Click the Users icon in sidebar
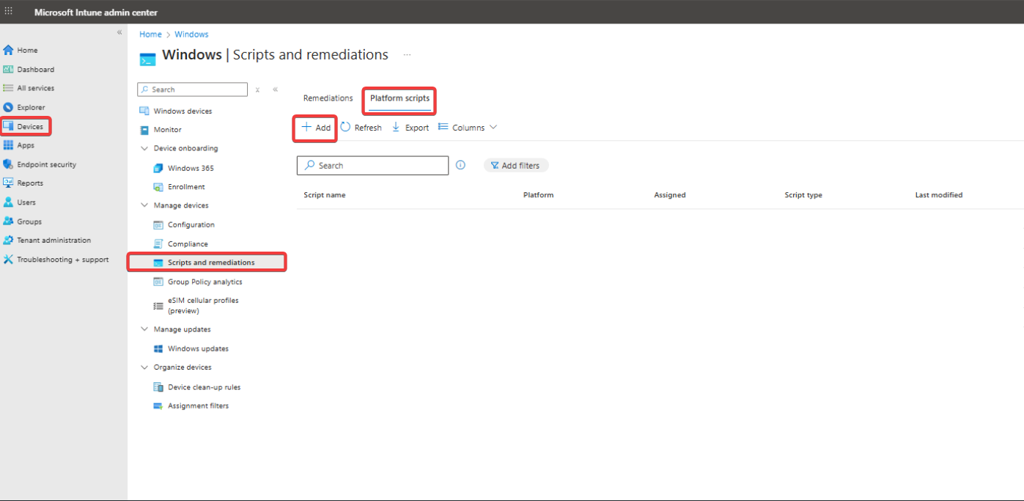Image resolution: width=1024 pixels, height=501 pixels. pyautogui.click(x=8, y=202)
